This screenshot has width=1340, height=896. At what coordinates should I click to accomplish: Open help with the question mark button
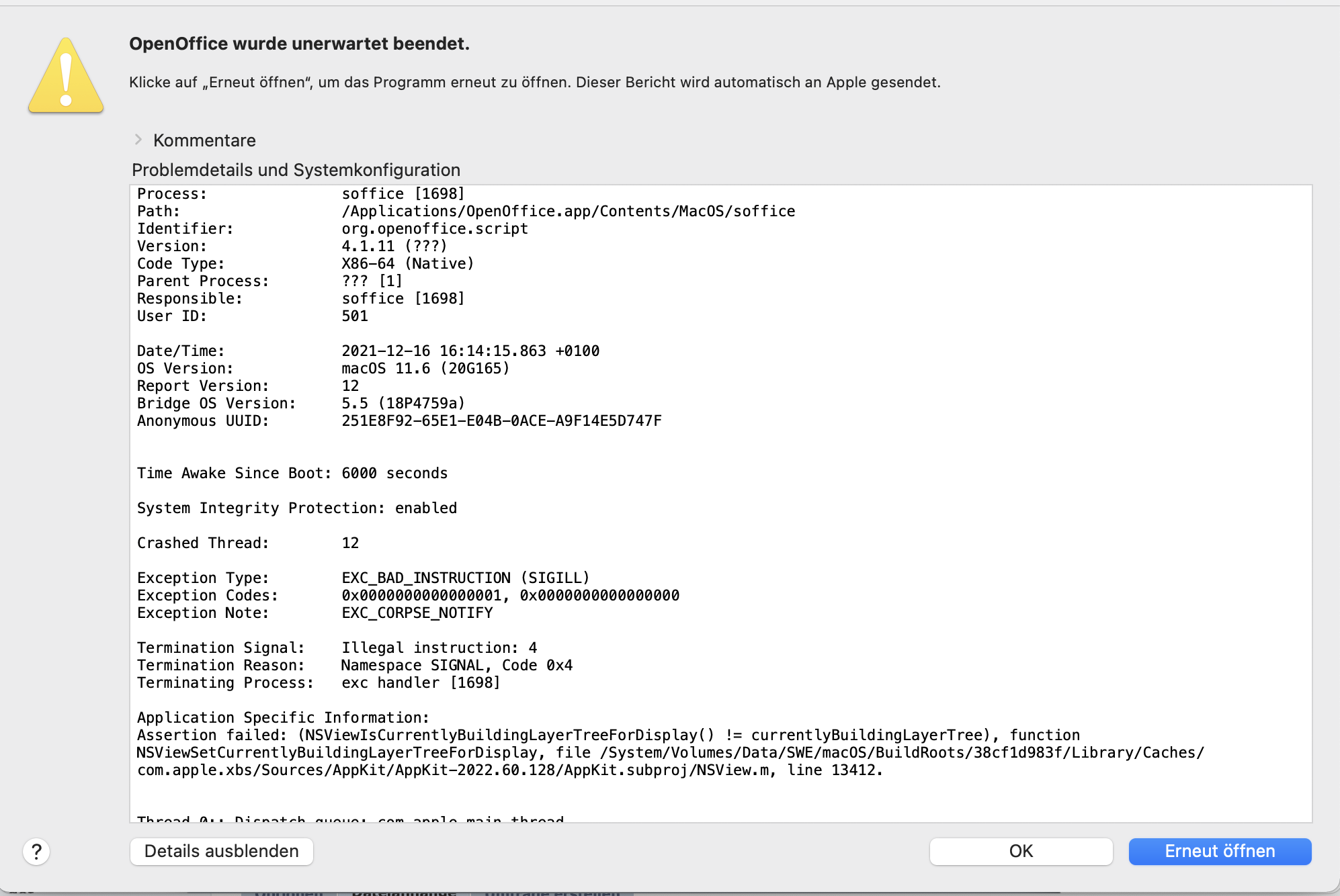coord(37,852)
